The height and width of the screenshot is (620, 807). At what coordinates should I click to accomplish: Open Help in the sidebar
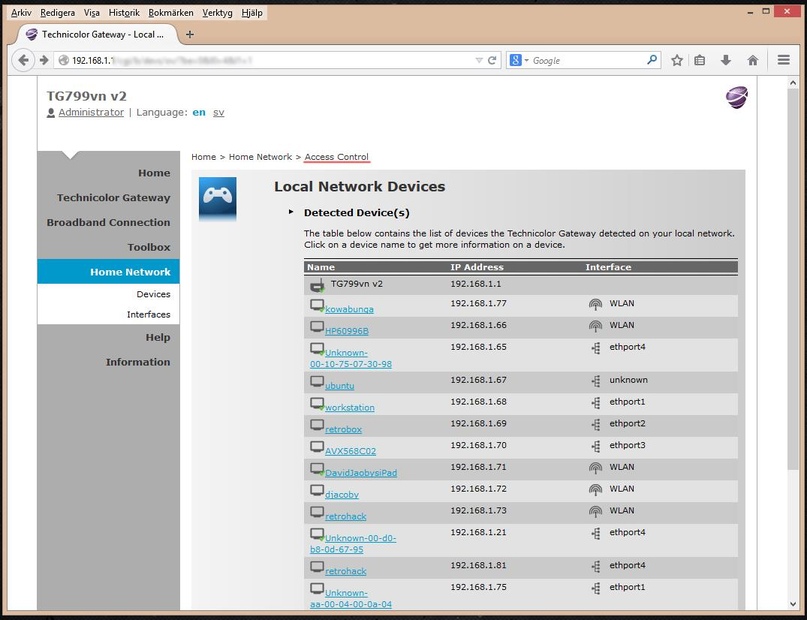(157, 338)
